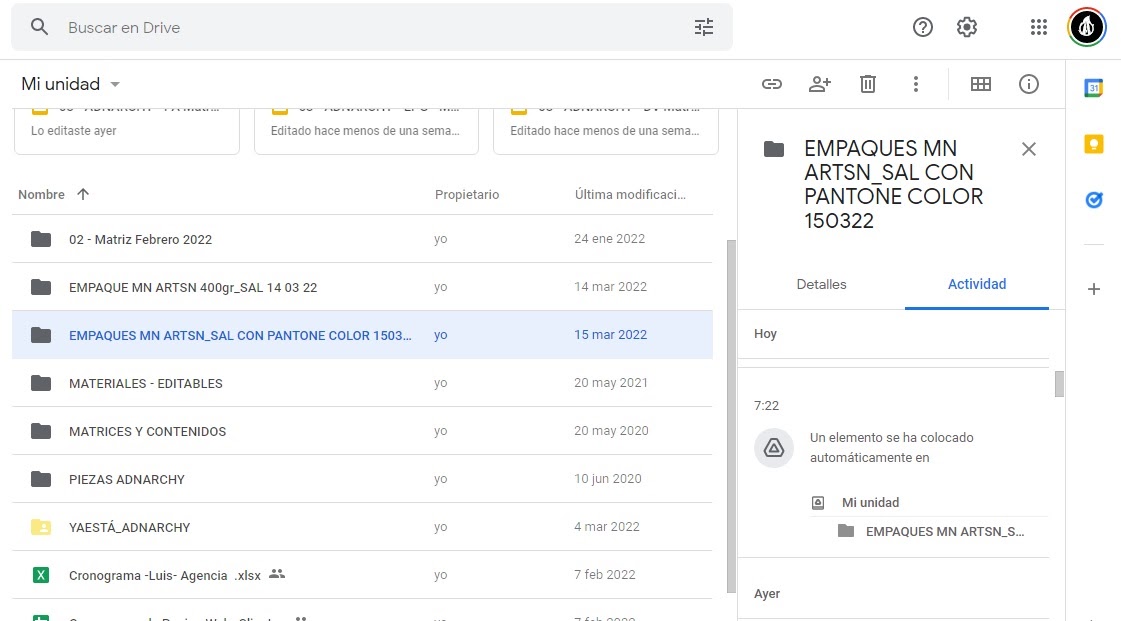Open Google Tasks from the side panel
Viewport: 1121px width, 621px height.
tap(1093, 199)
